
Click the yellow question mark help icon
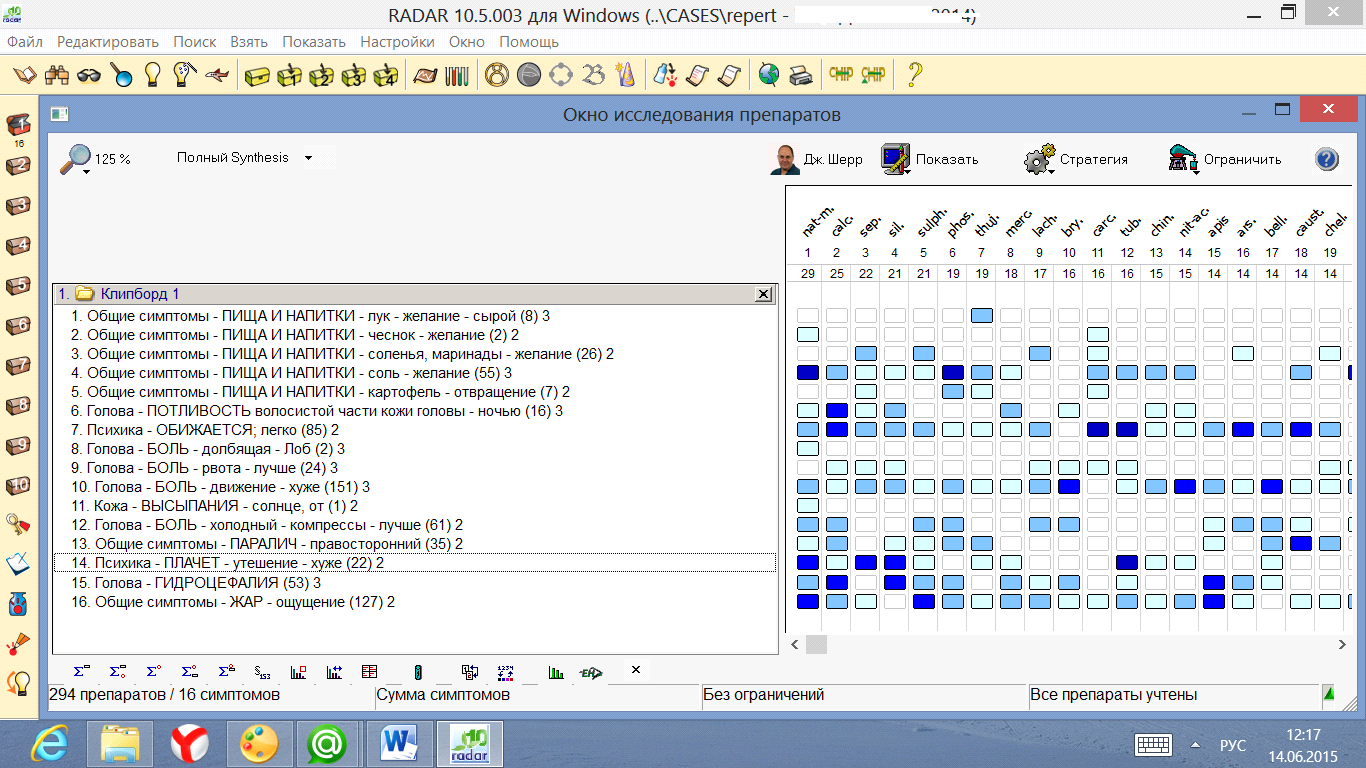(x=913, y=75)
